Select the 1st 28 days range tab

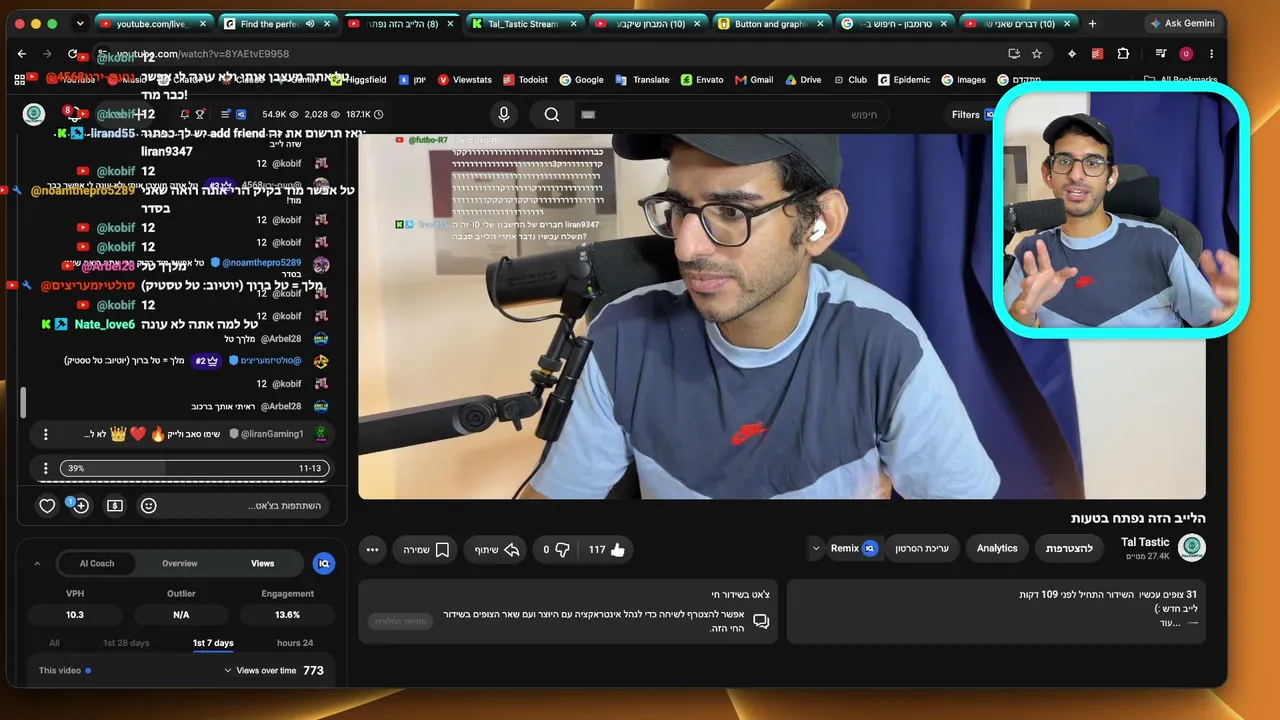pyautogui.click(x=126, y=643)
